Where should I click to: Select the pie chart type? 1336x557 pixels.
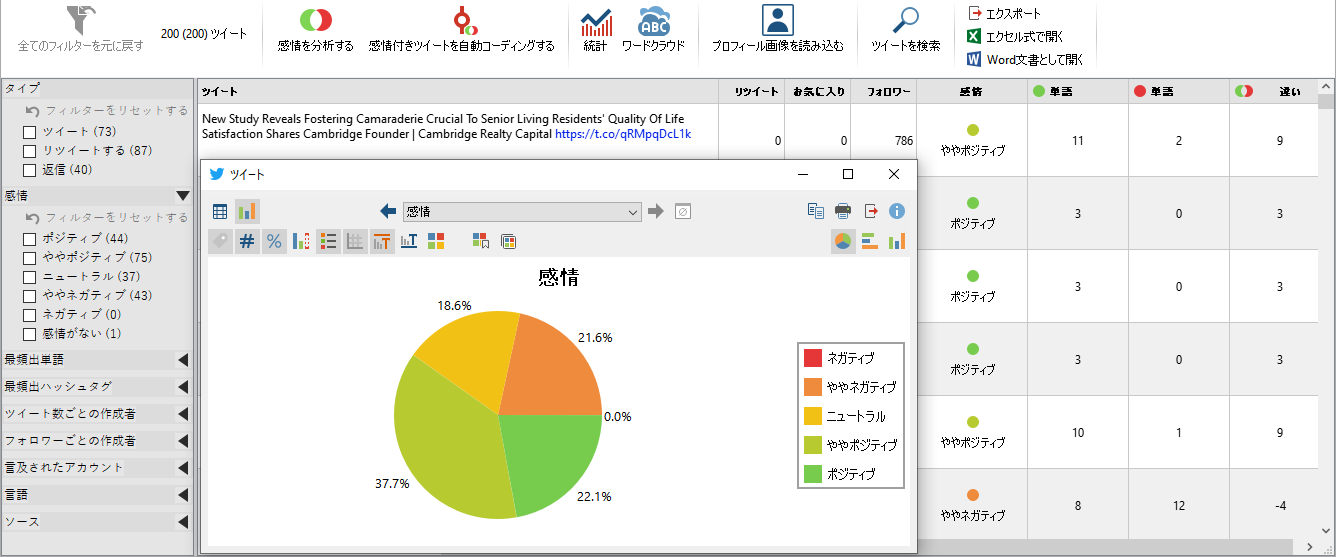click(x=843, y=241)
